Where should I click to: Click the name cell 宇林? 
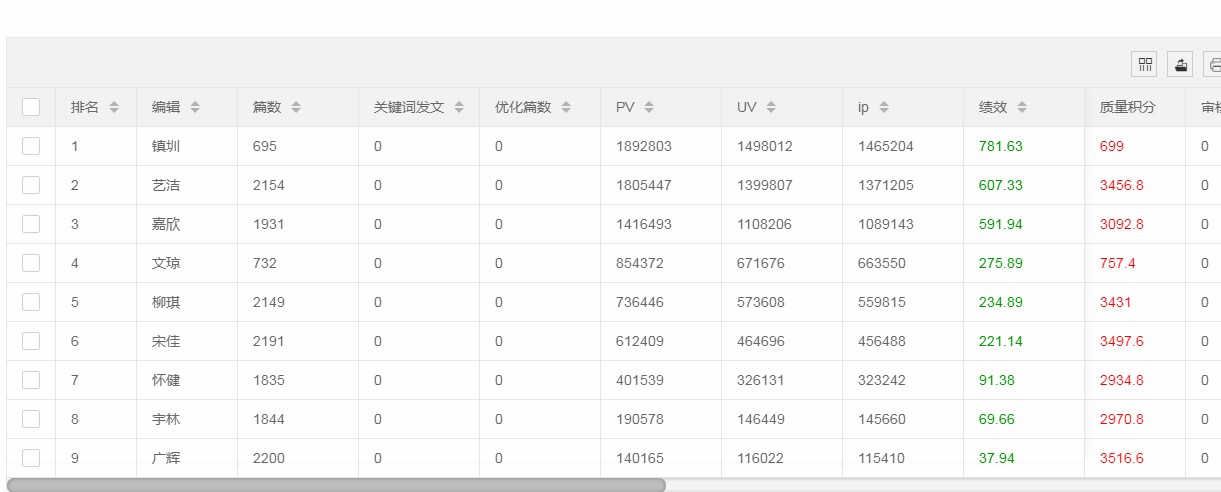coord(166,419)
